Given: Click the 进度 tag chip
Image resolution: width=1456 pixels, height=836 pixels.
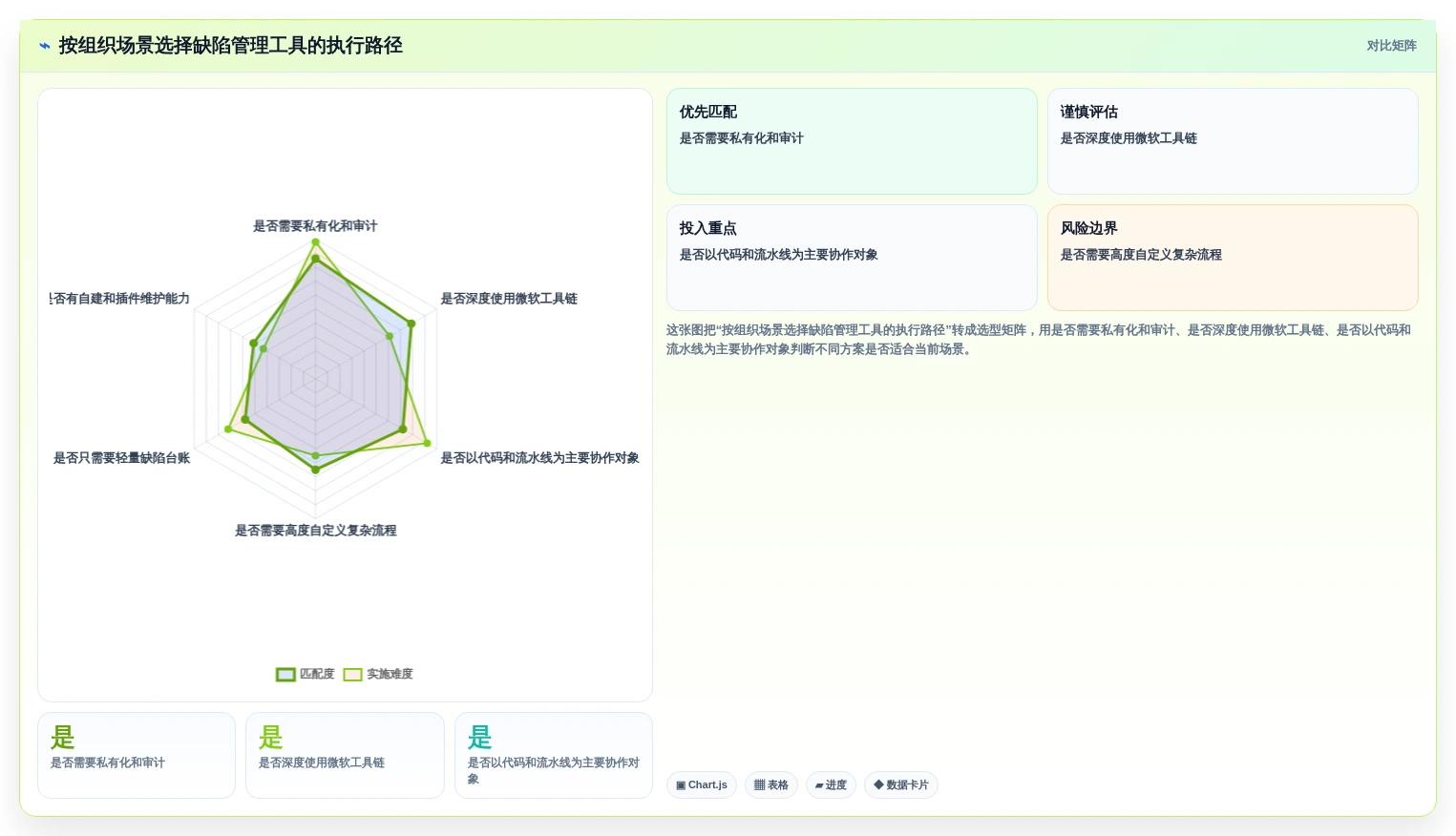Looking at the screenshot, I should tap(831, 784).
